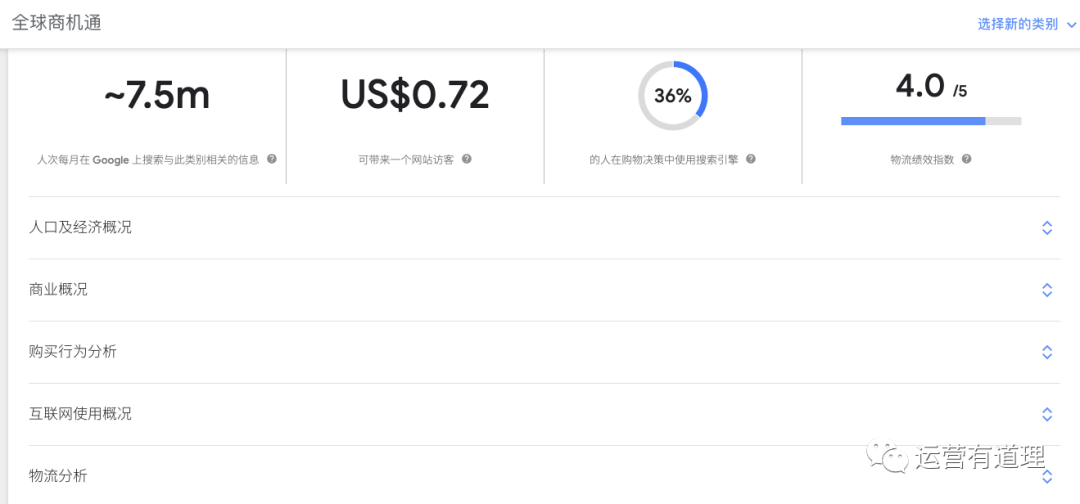Image resolution: width=1080 pixels, height=504 pixels.
Task: Click the 36% donut chart
Action: coord(673,96)
